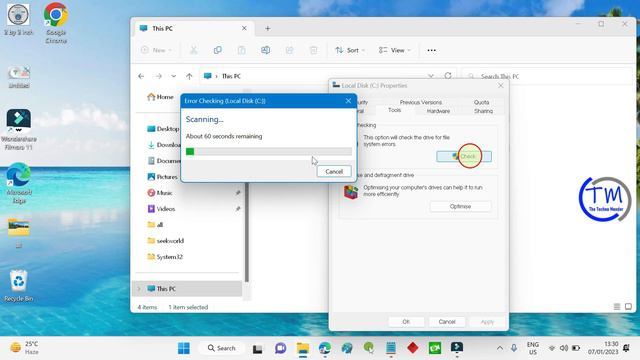Screen dimensions: 640x360
Task: Click OK in Local Disk Properties
Action: (406, 322)
